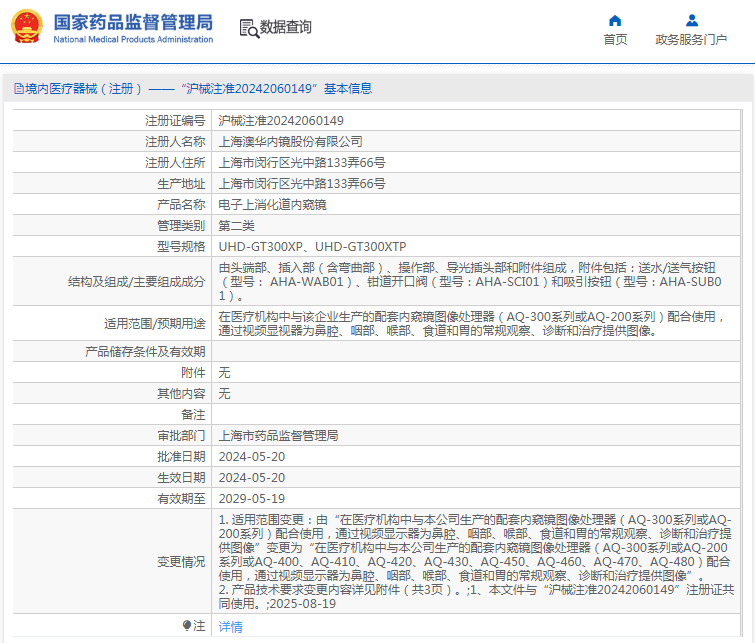Click management category value 第二类
The image size is (755, 643).
pos(236,226)
